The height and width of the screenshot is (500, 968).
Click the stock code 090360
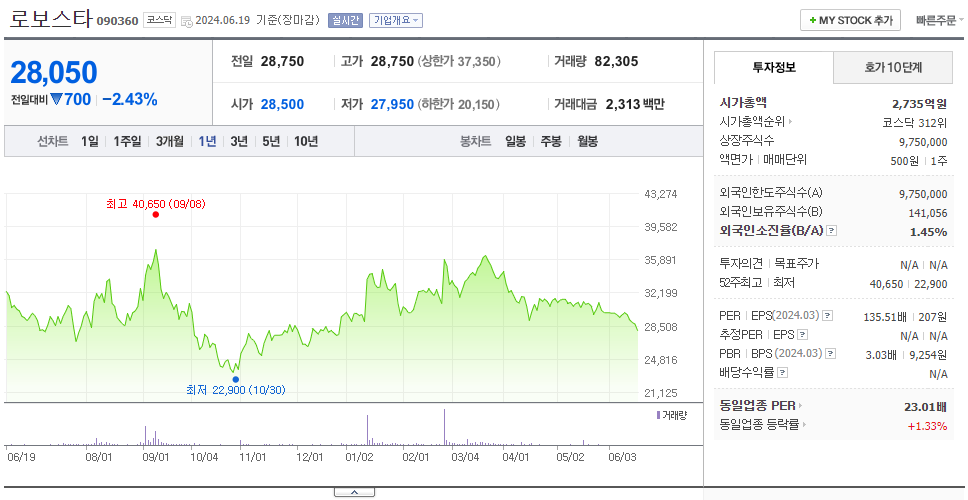(x=117, y=22)
